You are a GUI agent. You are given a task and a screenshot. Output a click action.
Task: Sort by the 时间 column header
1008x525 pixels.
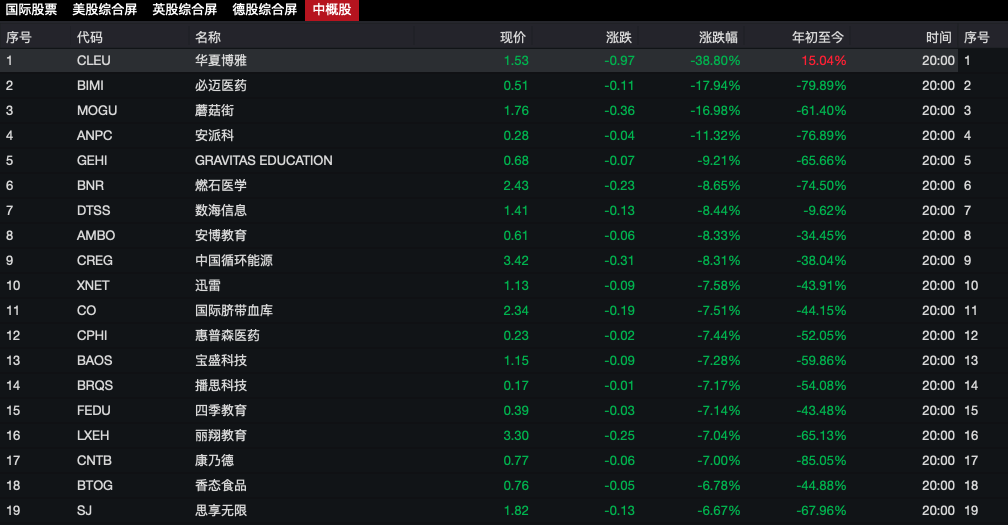pos(939,37)
